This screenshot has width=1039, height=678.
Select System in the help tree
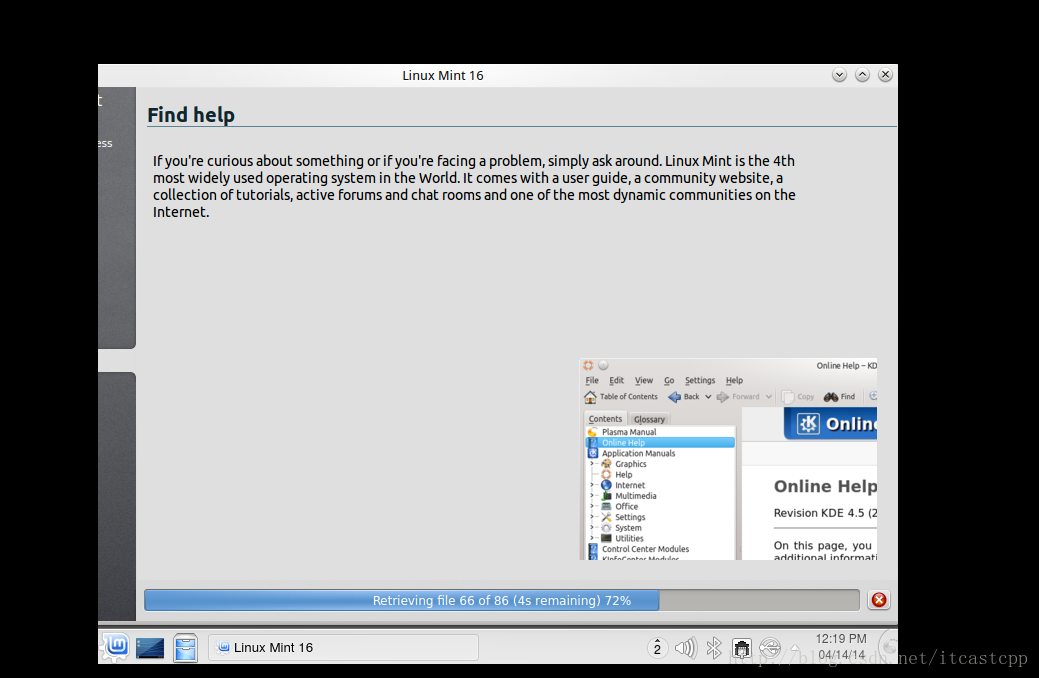(628, 528)
